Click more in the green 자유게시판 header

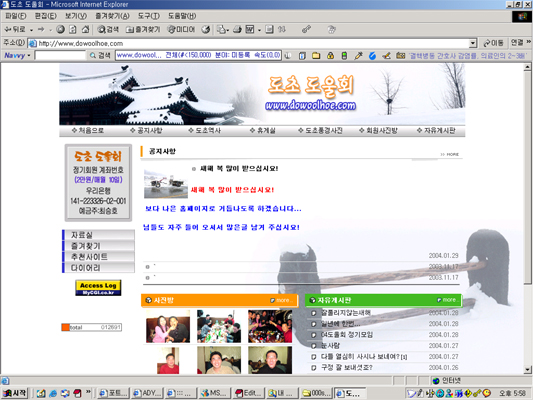pyautogui.click(x=448, y=300)
